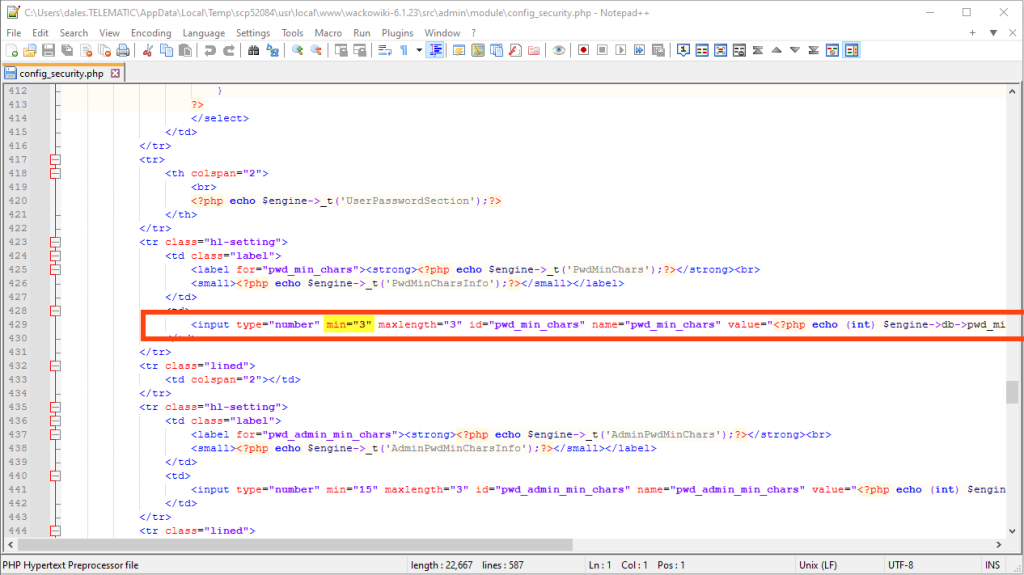Open Find using the binoculars icon
The width and height of the screenshot is (1024, 575).
click(254, 50)
